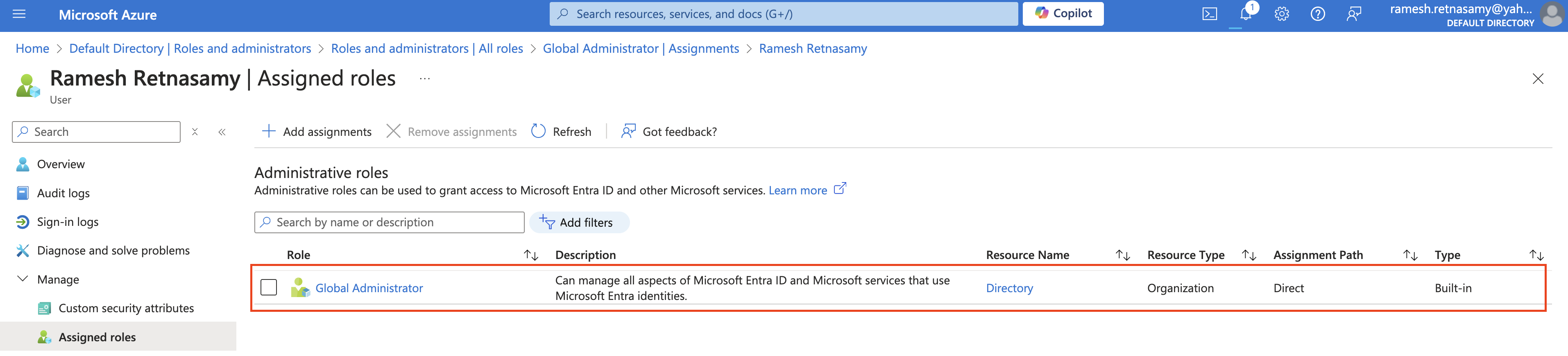Image resolution: width=1568 pixels, height=356 pixels.
Task: Click the user avatar icon beside page title
Action: (28, 86)
